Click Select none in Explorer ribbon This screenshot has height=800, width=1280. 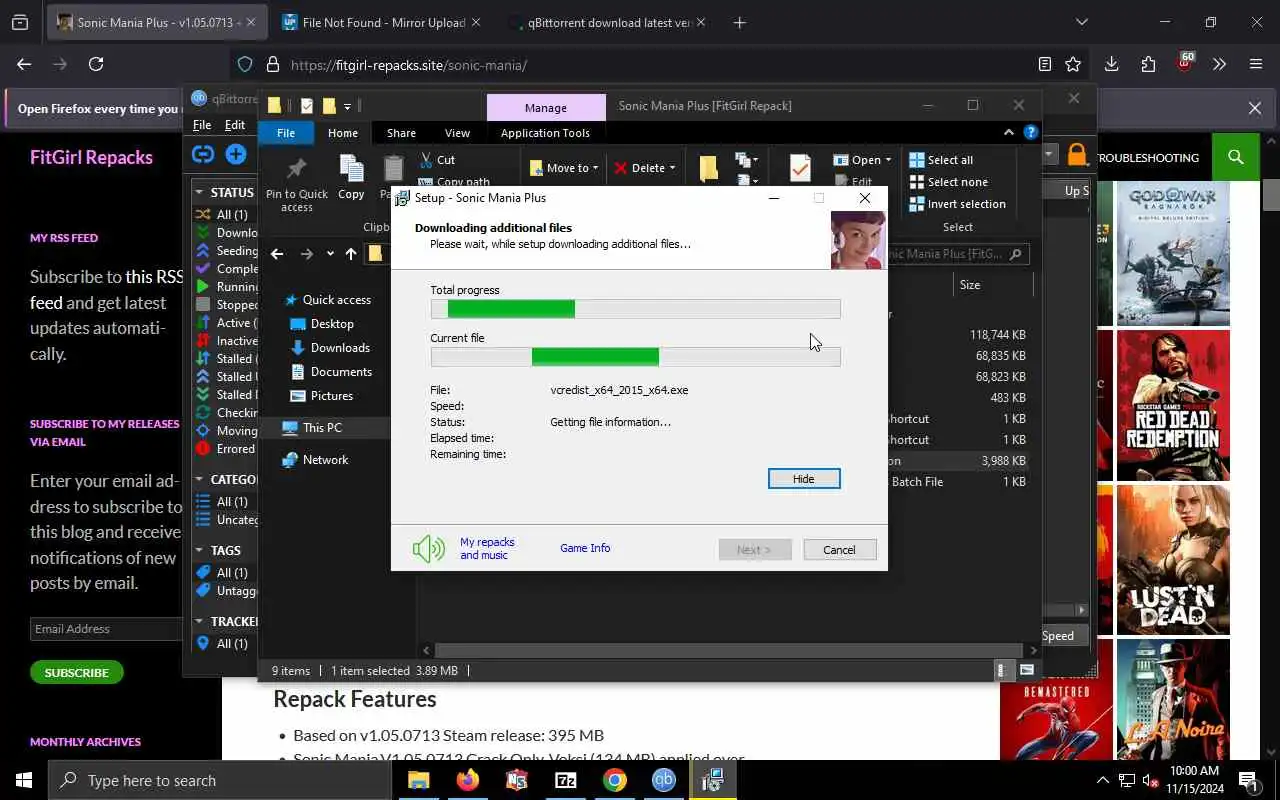[x=948, y=182]
